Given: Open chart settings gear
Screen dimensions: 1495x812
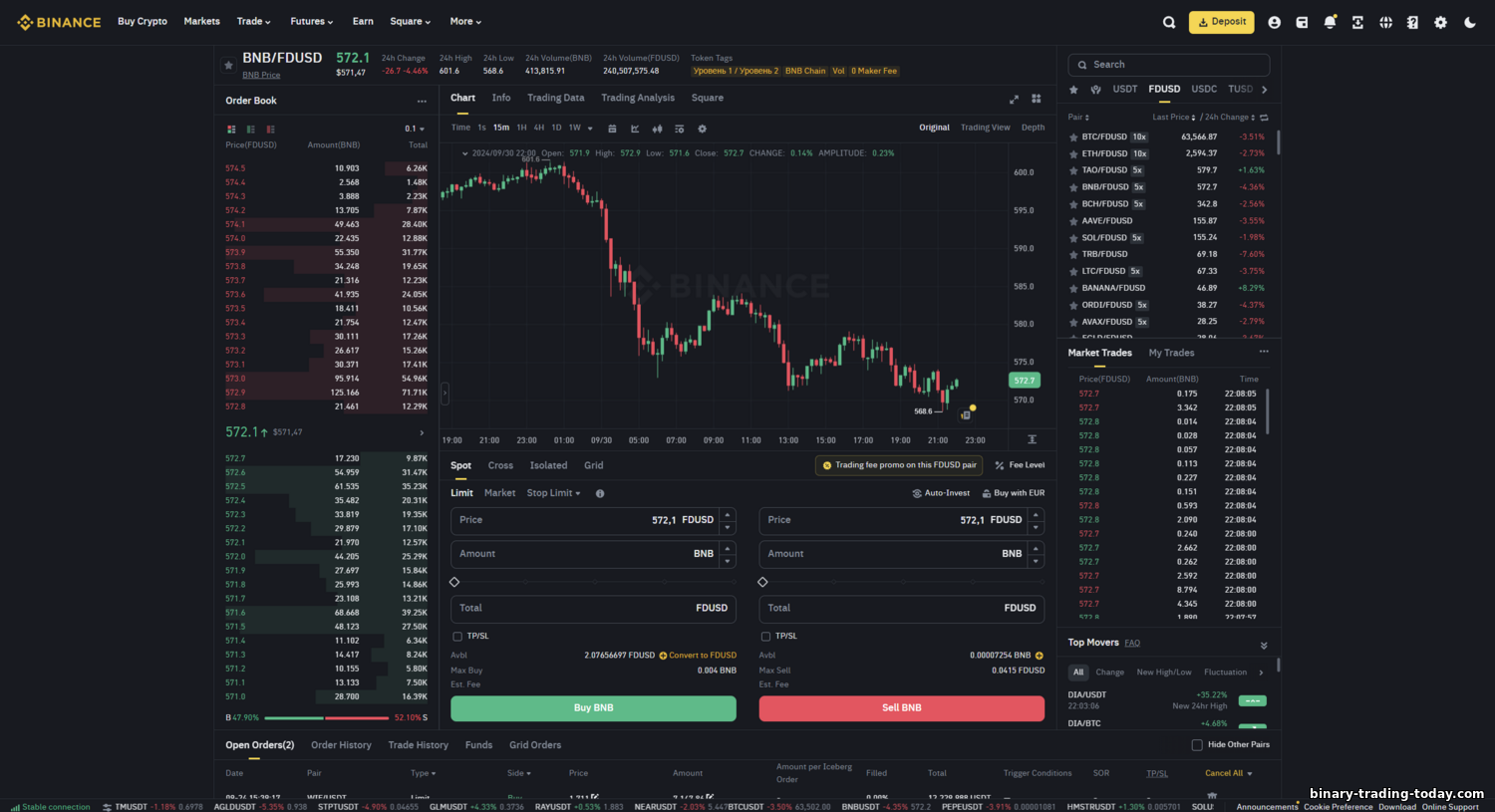Looking at the screenshot, I should pos(702,129).
